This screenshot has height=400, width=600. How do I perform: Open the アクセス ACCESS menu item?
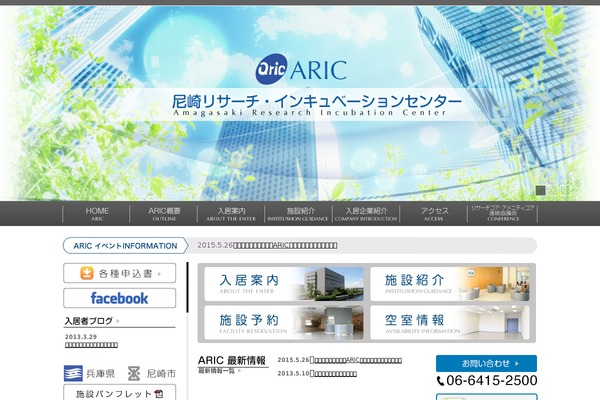(x=434, y=214)
